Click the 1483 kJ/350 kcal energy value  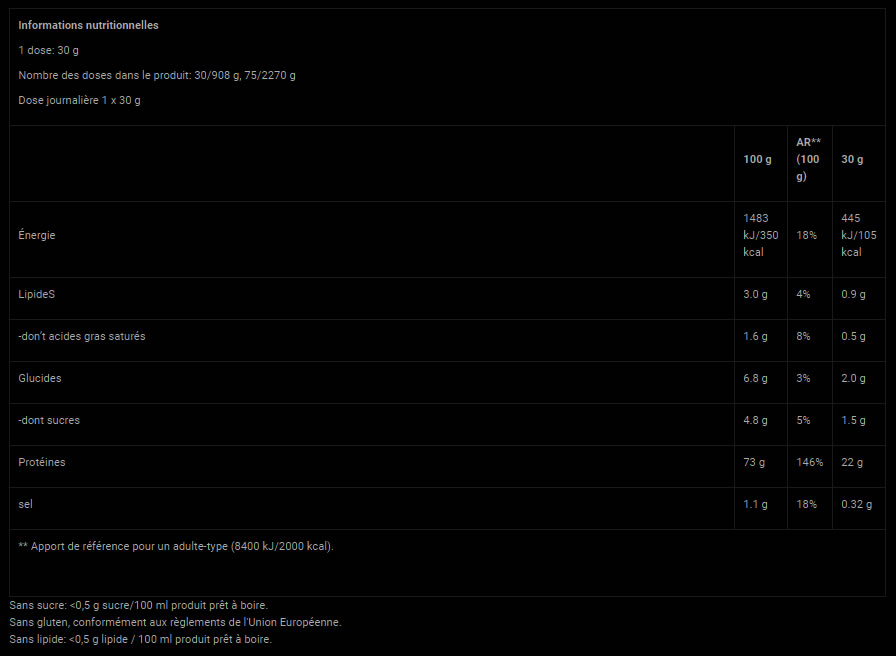760,235
